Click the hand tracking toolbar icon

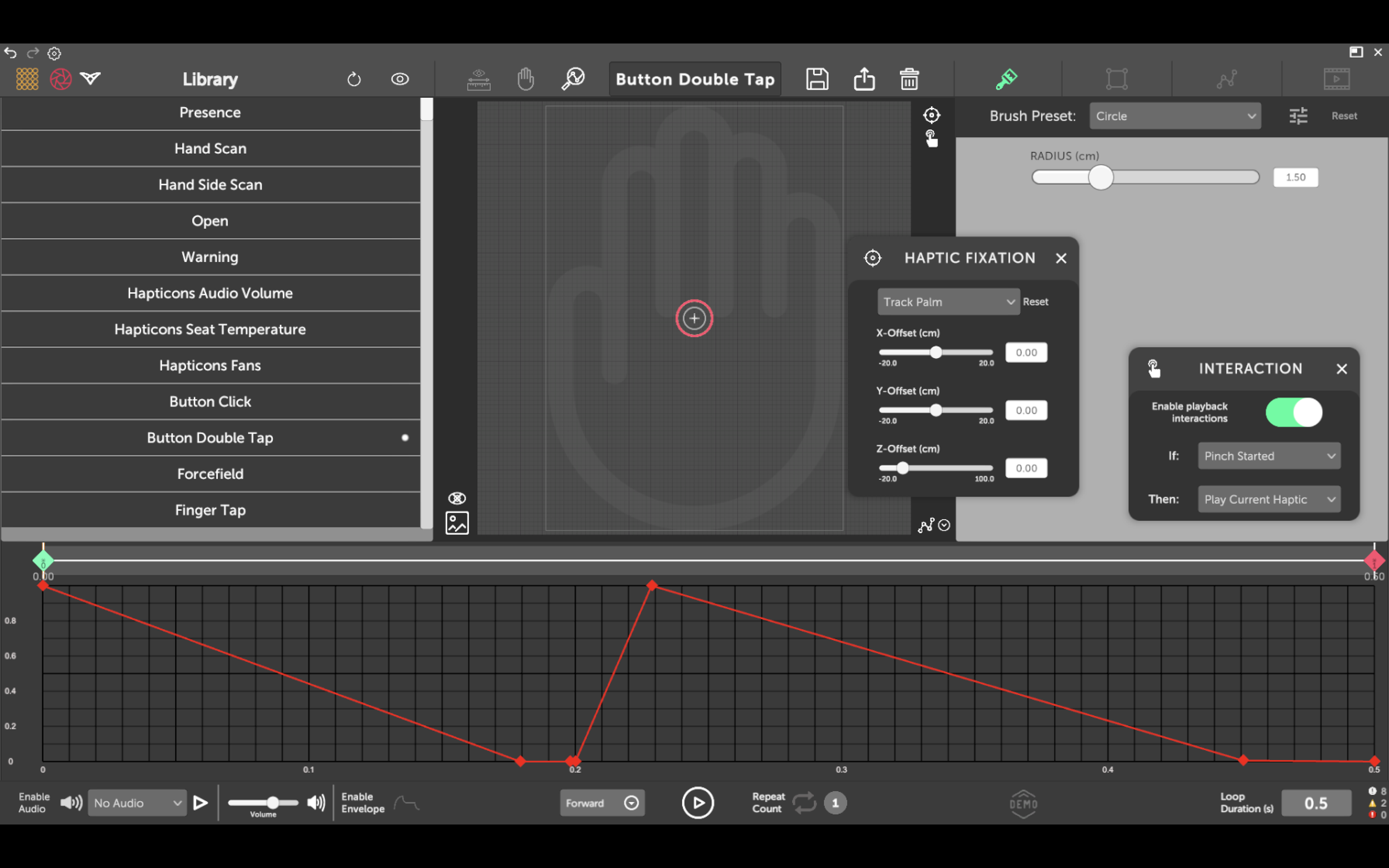pos(526,79)
